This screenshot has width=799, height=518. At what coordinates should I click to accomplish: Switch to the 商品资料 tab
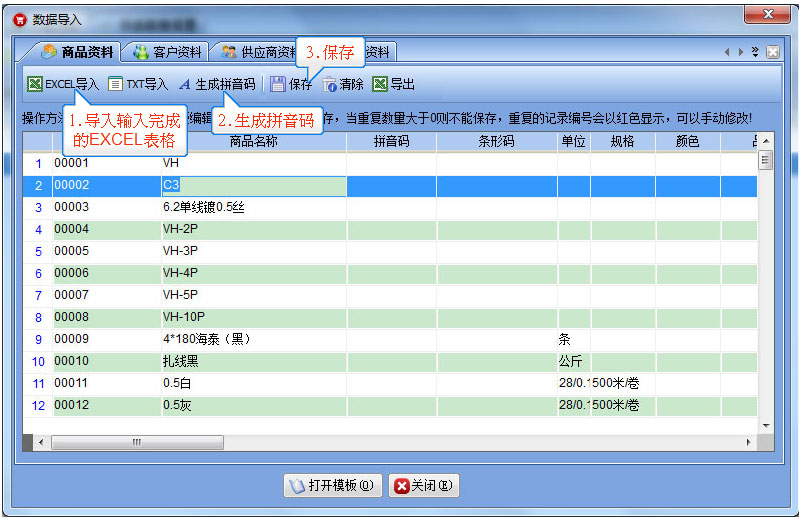(x=78, y=52)
